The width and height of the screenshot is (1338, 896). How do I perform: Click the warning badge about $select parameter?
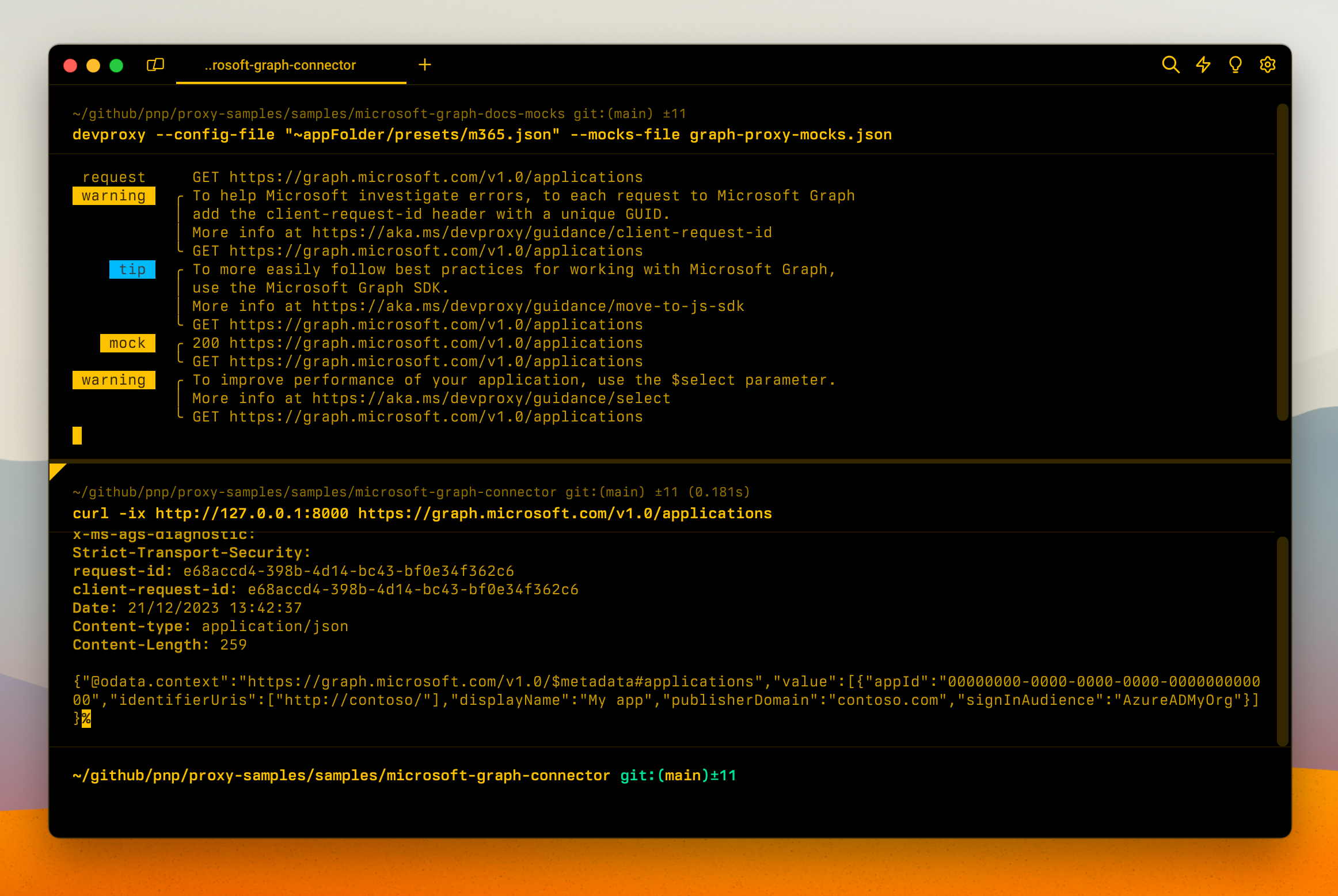pos(113,379)
